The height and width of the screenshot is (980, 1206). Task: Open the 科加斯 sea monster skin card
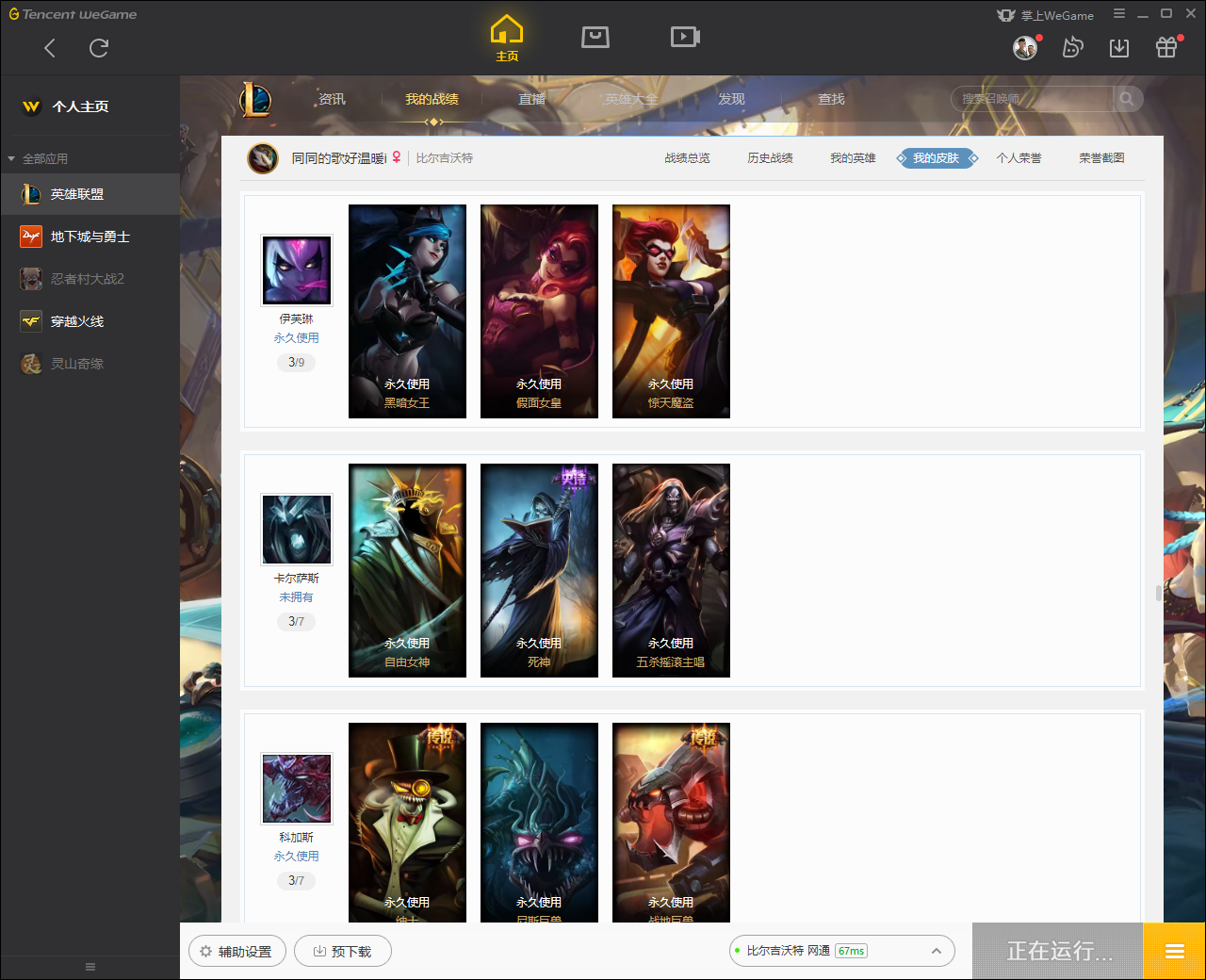539,823
